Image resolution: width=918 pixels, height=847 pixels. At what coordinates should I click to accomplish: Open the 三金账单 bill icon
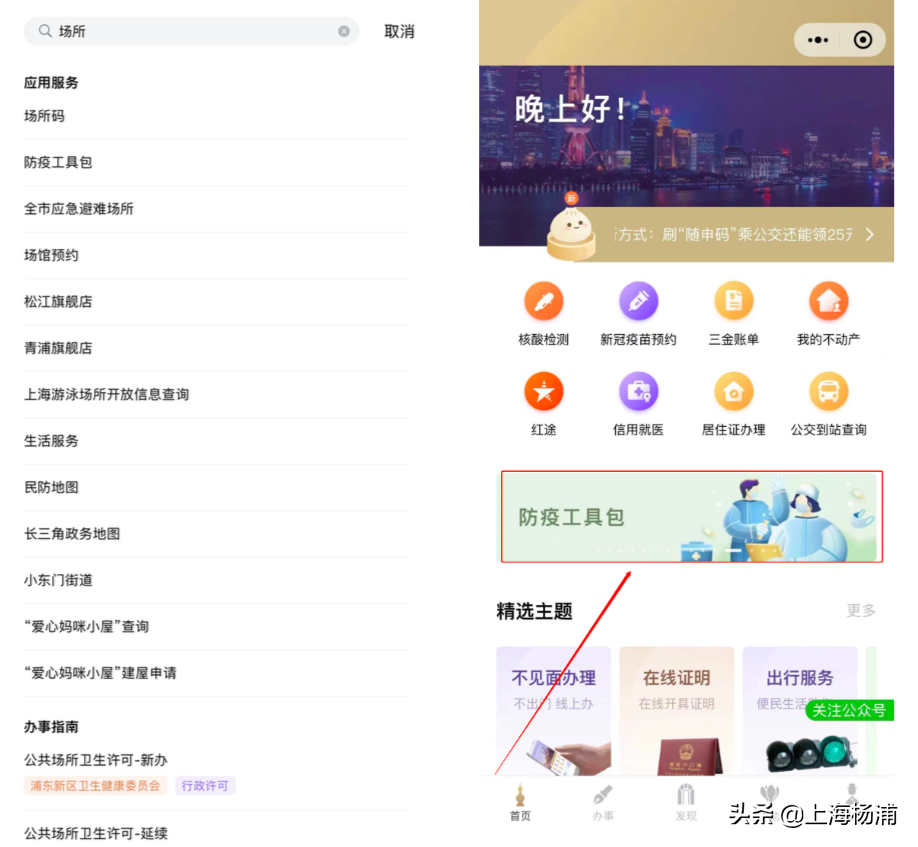click(733, 300)
